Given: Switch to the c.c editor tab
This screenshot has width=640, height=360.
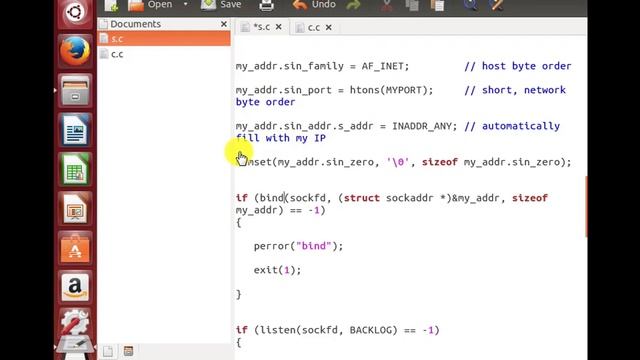Looking at the screenshot, I should pyautogui.click(x=313, y=27).
